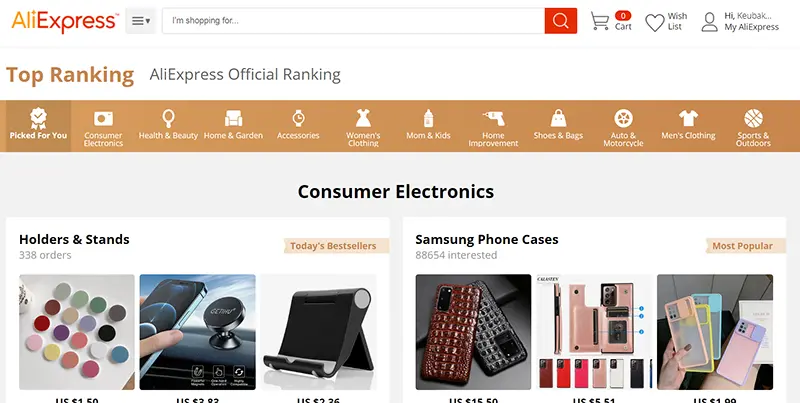Click the "I'm shopping for" search field
This screenshot has height=403, width=800.
(353, 21)
